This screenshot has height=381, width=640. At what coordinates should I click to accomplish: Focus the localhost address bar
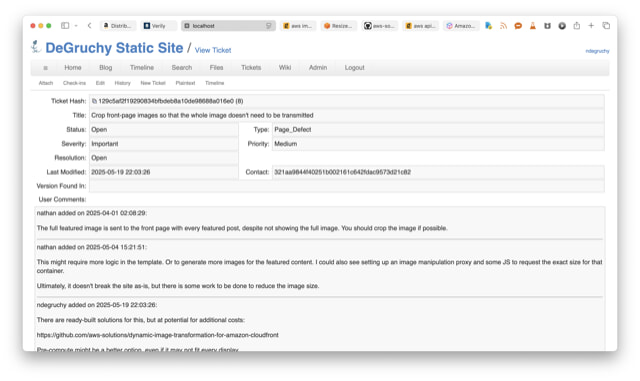(228, 26)
